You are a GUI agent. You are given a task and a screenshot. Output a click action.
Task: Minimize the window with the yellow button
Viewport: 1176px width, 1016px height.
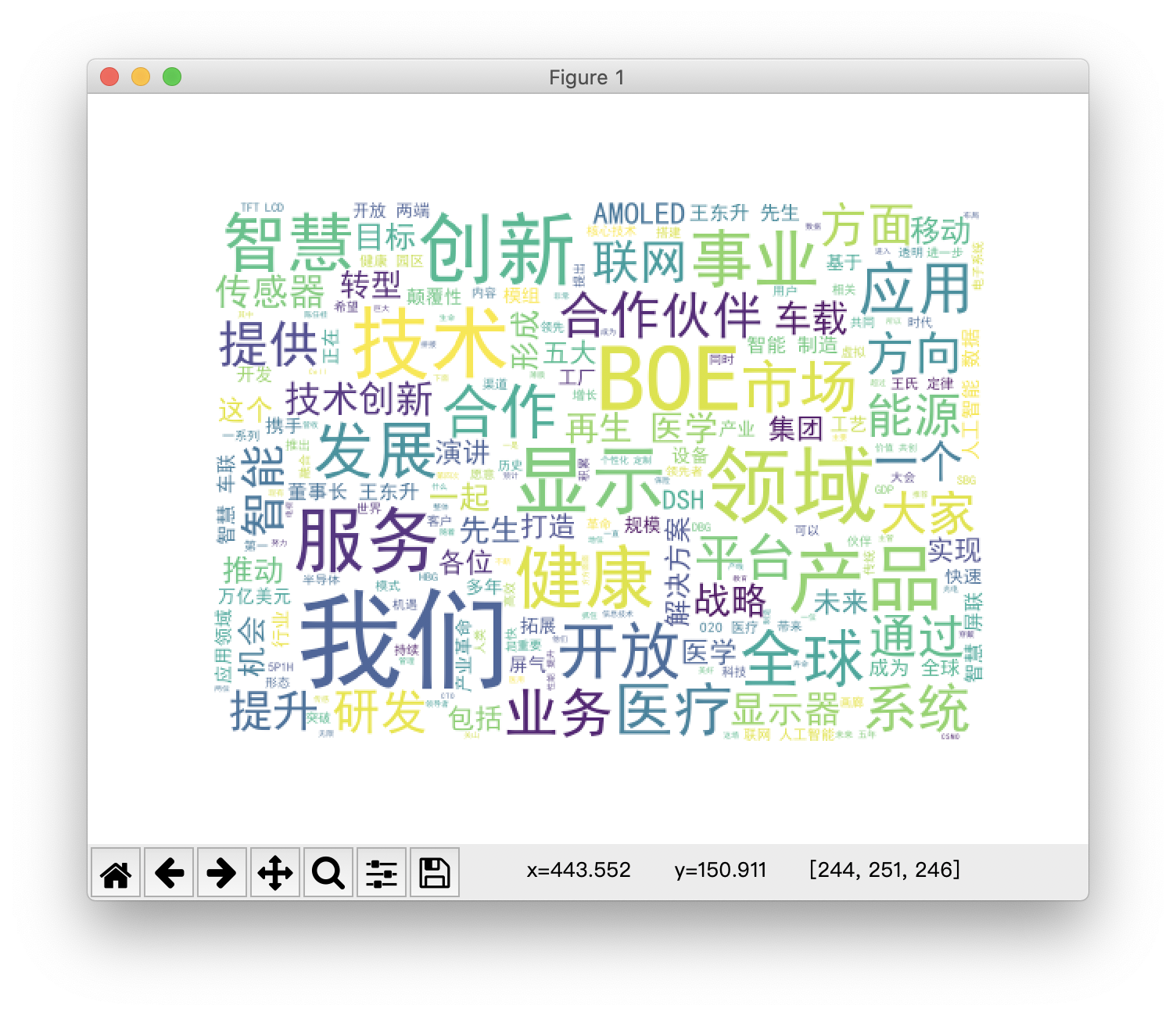coord(141,77)
